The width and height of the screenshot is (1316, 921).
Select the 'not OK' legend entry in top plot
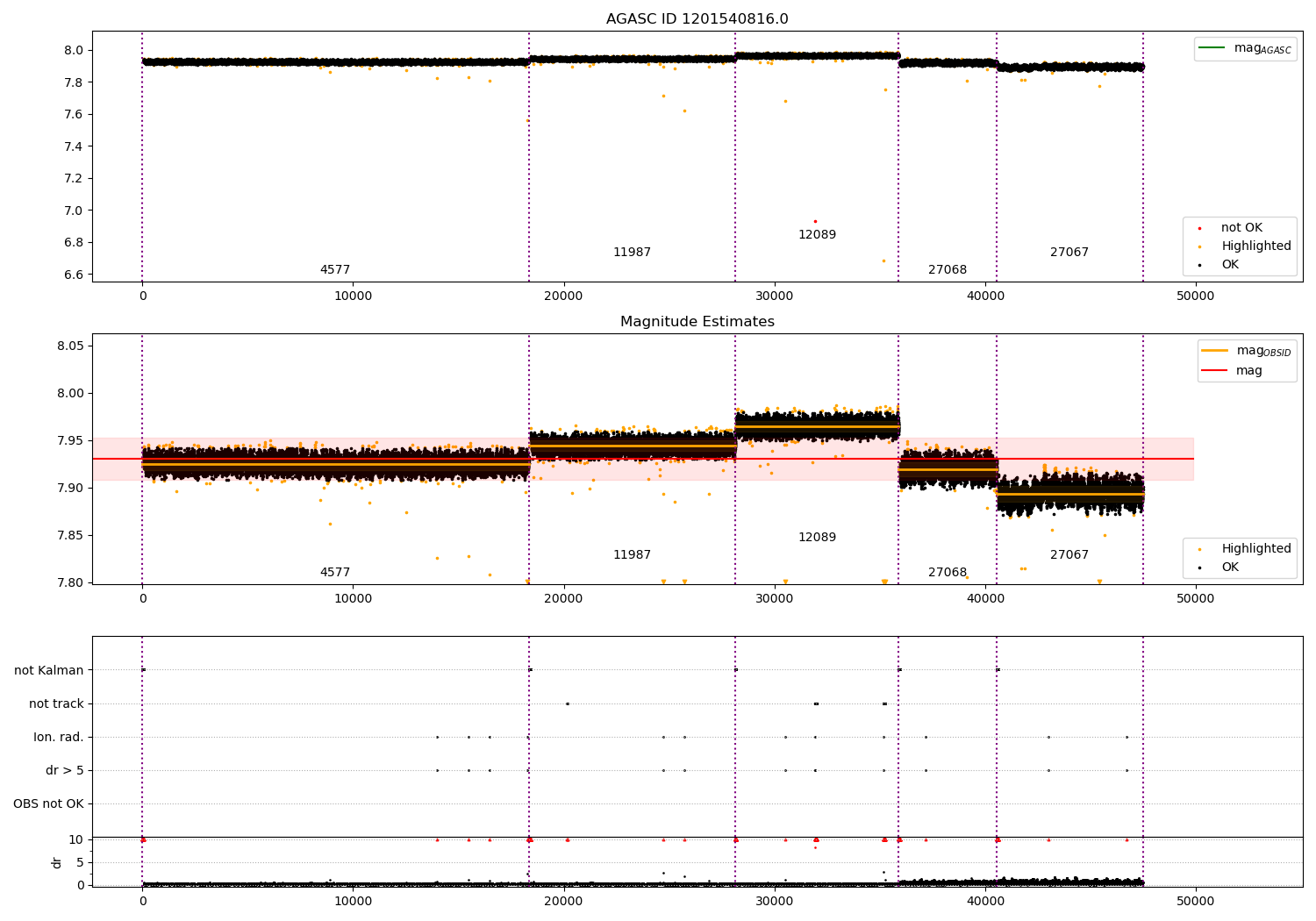pos(1231,228)
